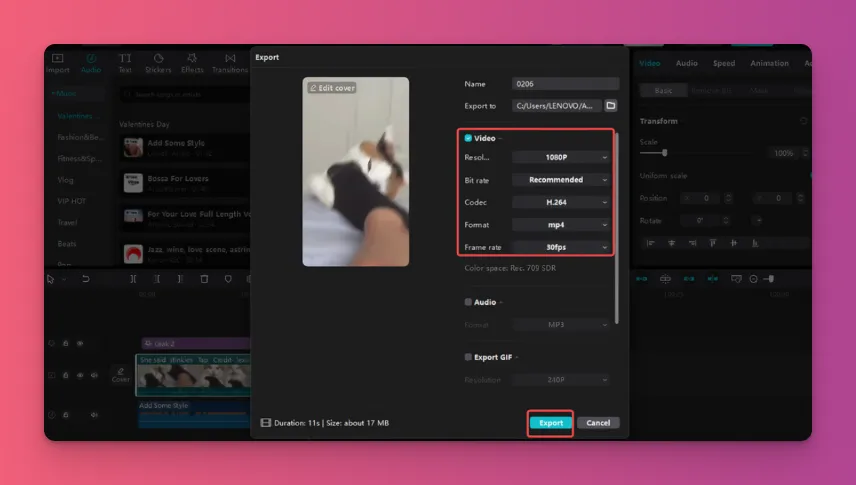Open the Codec H.264 dropdown

point(561,202)
